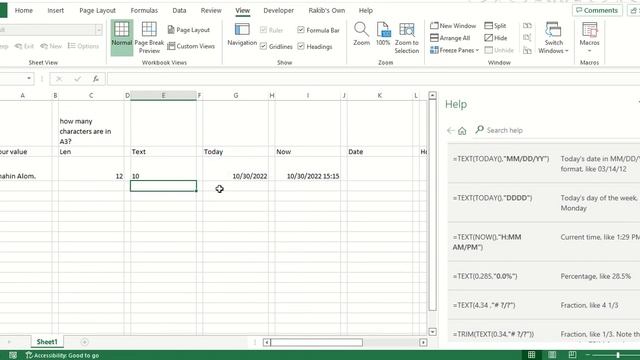Click Insert Function fx icon
This screenshot has width=640, height=360.
pyautogui.click(x=96, y=79)
